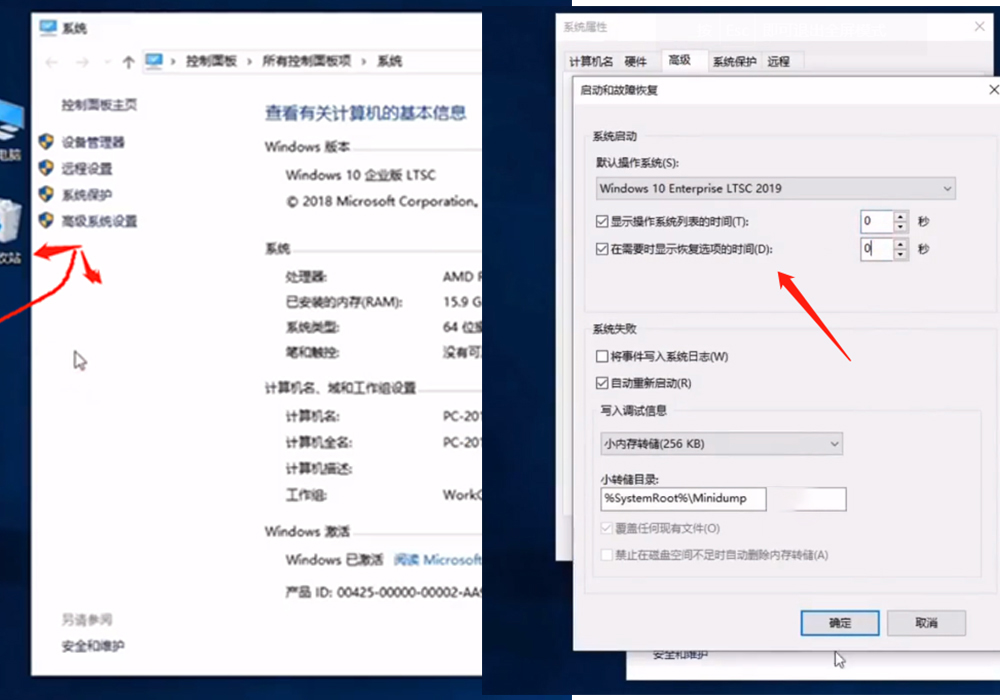Image resolution: width=1000 pixels, height=700 pixels.
Task: Open 设备管理器 via its shield icon
Action: 48,142
